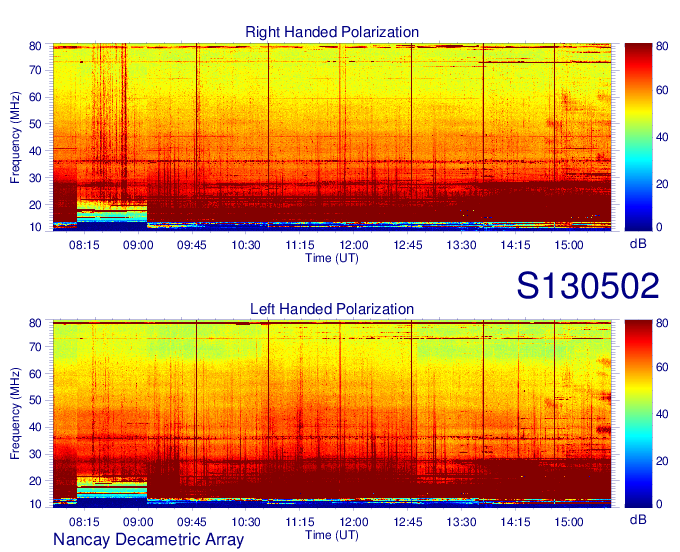The height and width of the screenshot is (552, 680).
Task: Click the 80 MHz frequency tick of Right Handed plot
Action: pos(35,46)
